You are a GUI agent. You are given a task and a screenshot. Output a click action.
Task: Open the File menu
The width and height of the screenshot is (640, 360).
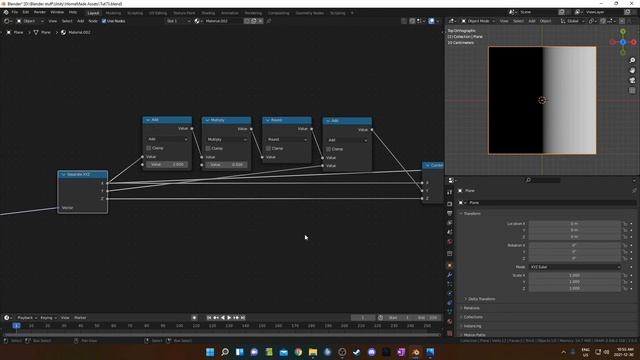[x=15, y=12]
